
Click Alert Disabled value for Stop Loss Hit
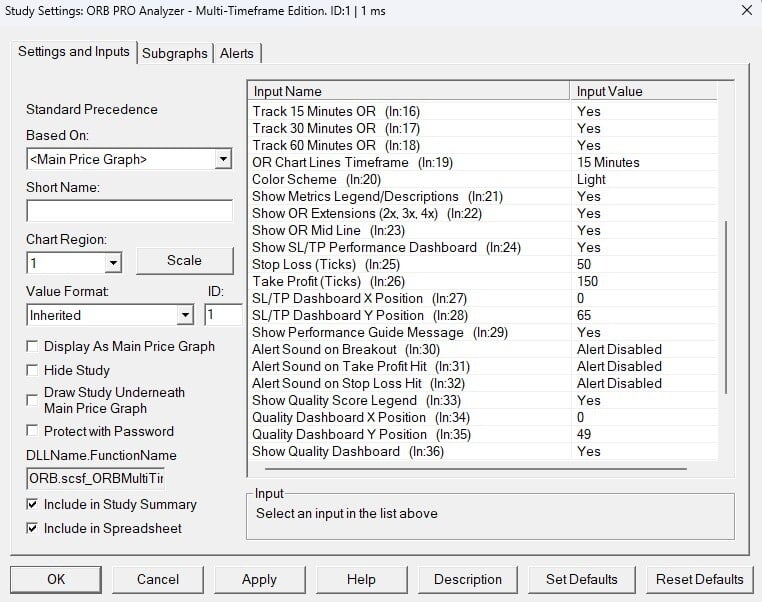[x=644, y=383]
